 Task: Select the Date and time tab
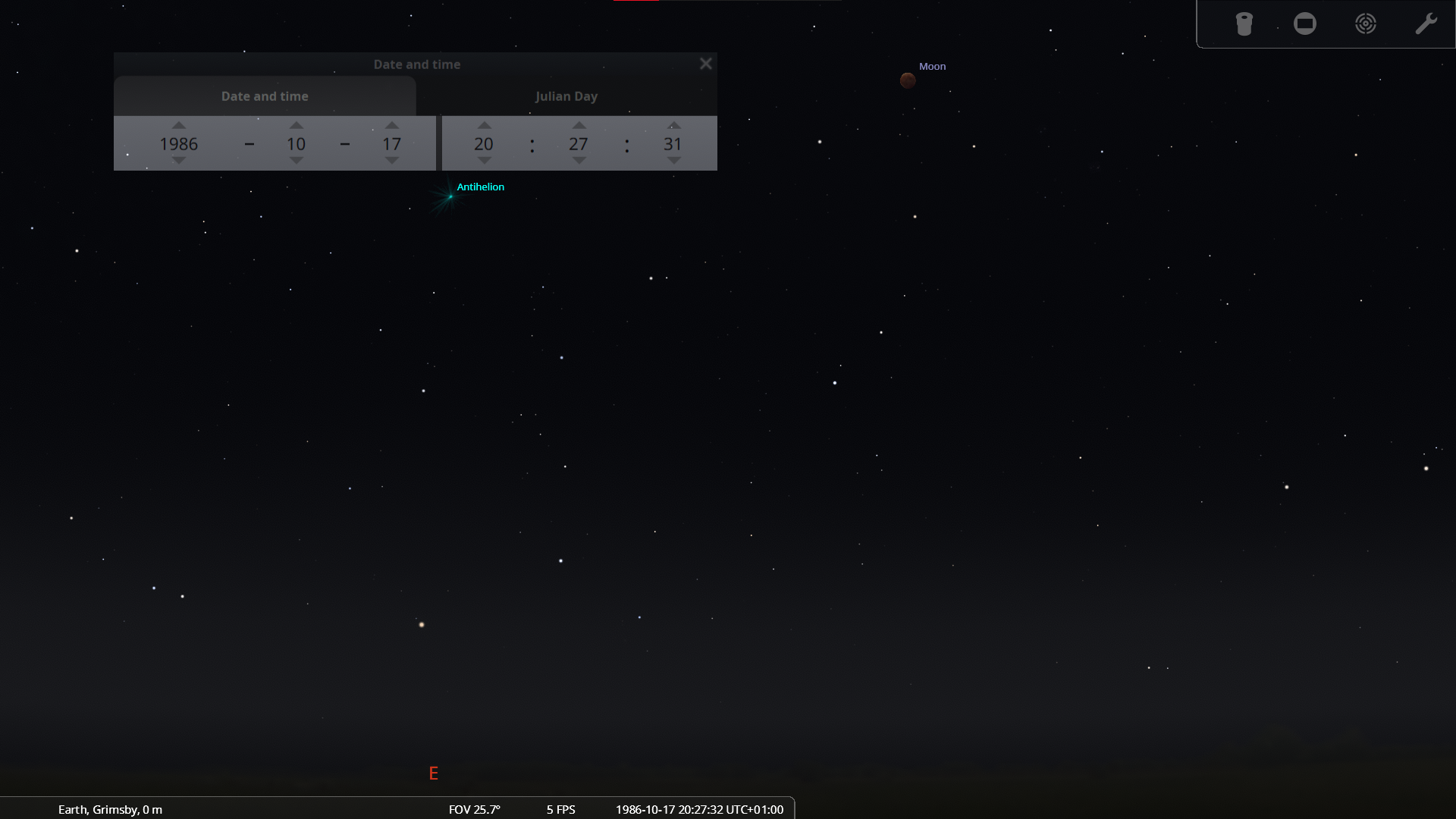coord(265,96)
